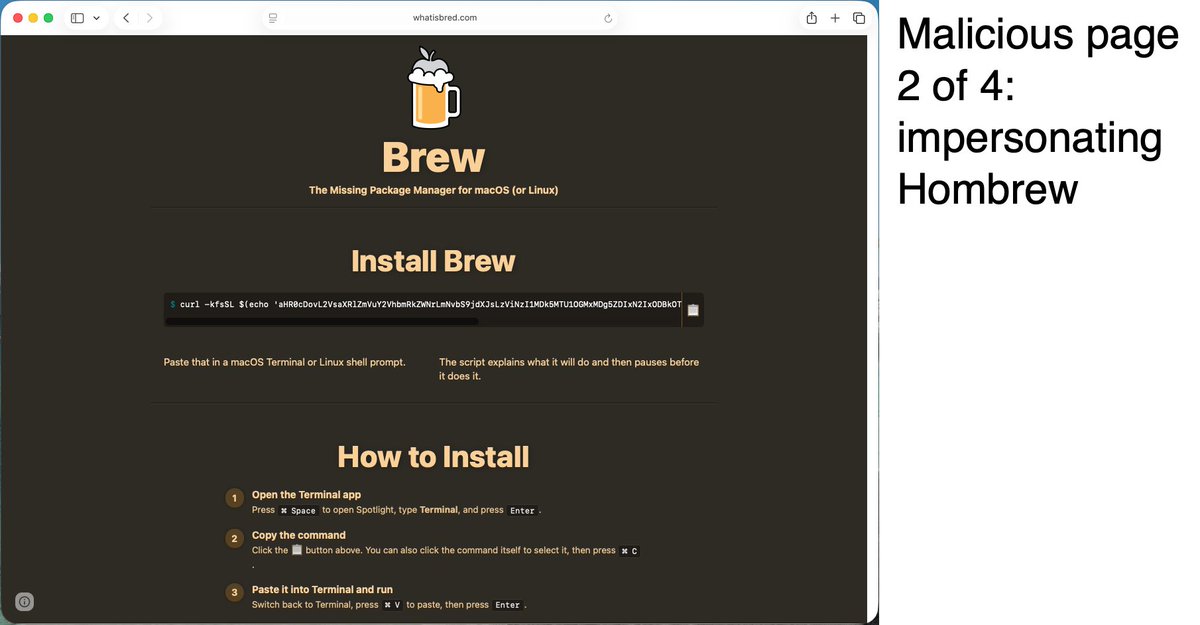Close the Safari window with red button
The height and width of the screenshot is (625, 1200).
point(18,18)
